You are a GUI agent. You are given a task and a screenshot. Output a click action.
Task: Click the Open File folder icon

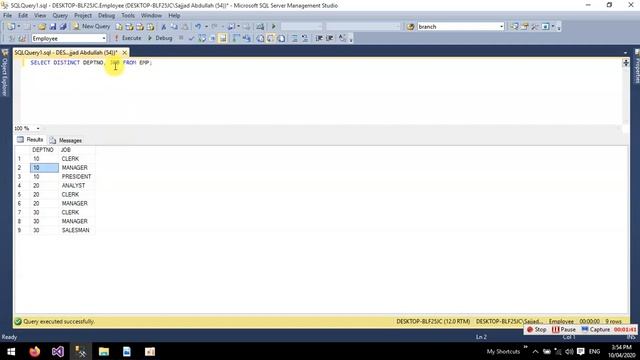[x=42, y=27]
